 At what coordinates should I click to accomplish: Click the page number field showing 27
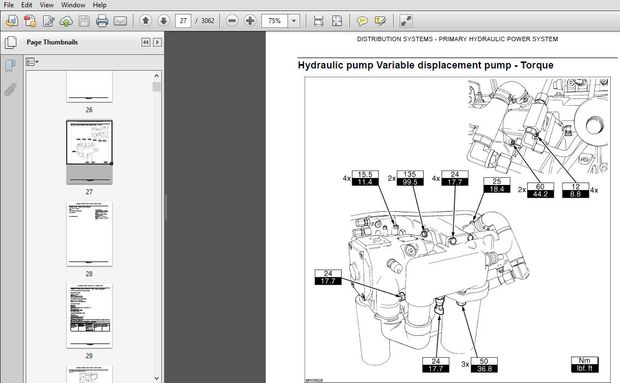click(x=183, y=21)
